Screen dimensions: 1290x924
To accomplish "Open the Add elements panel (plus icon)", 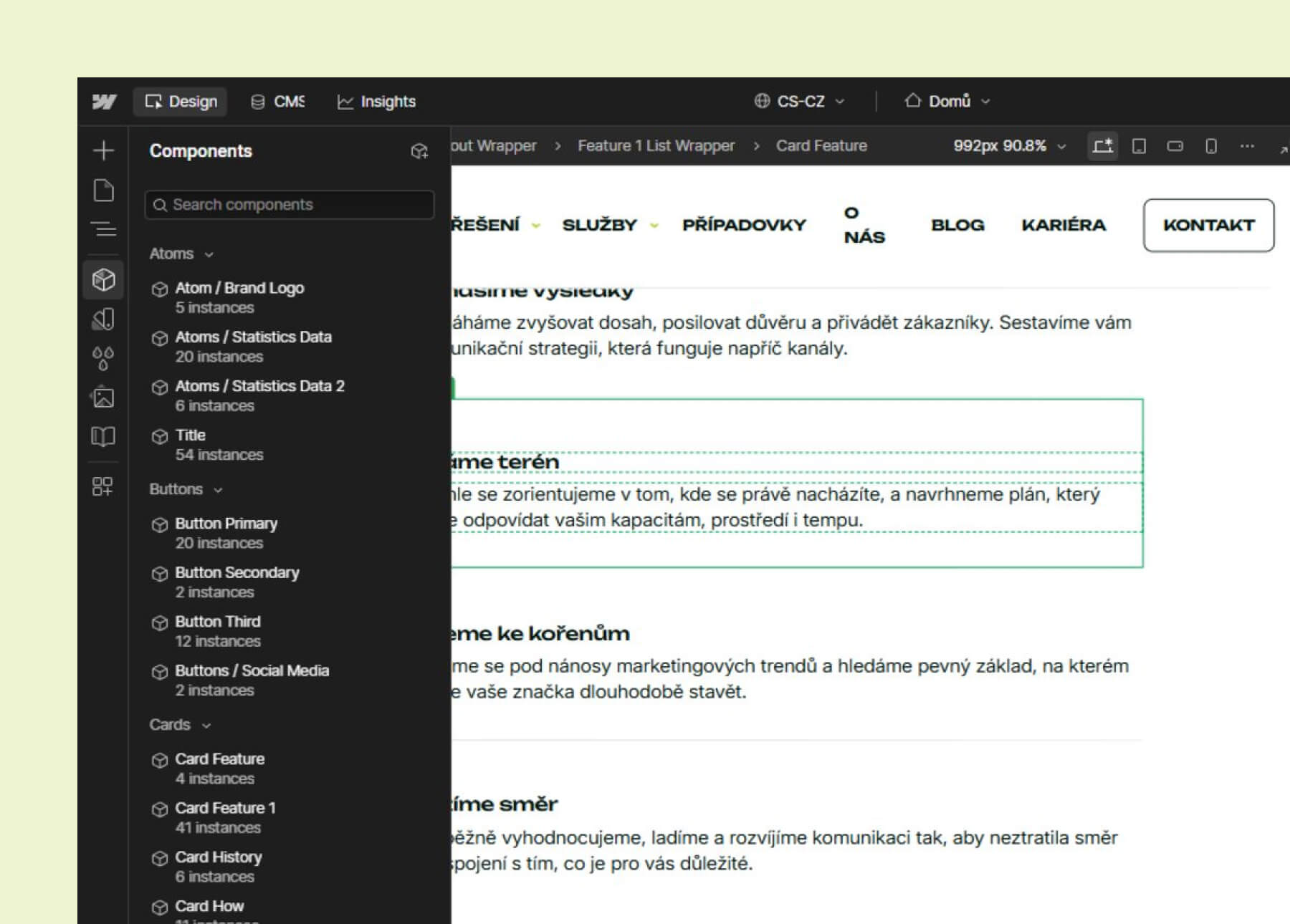I will 104,150.
